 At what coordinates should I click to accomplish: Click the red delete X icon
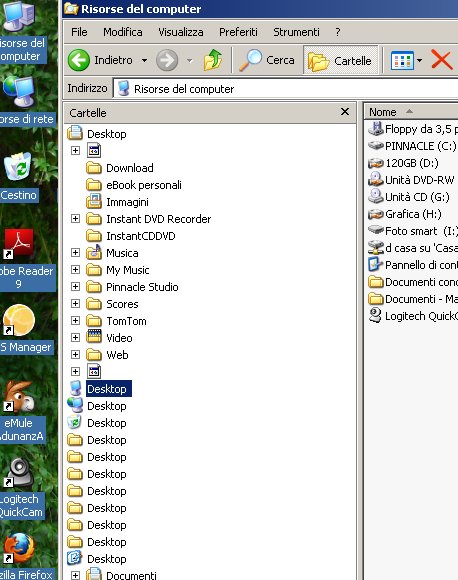pyautogui.click(x=442, y=60)
